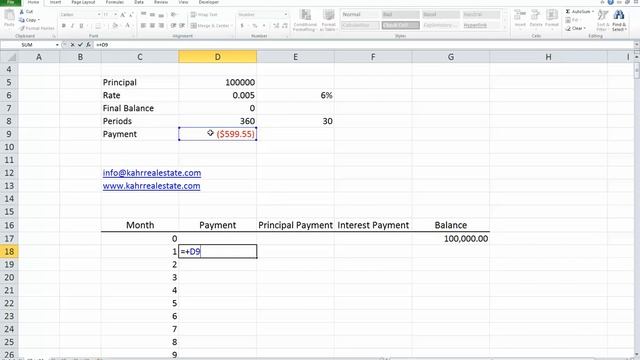Image resolution: width=640 pixels, height=360 pixels.
Task: Click the AutoSum sigma icon
Action: point(568,11)
